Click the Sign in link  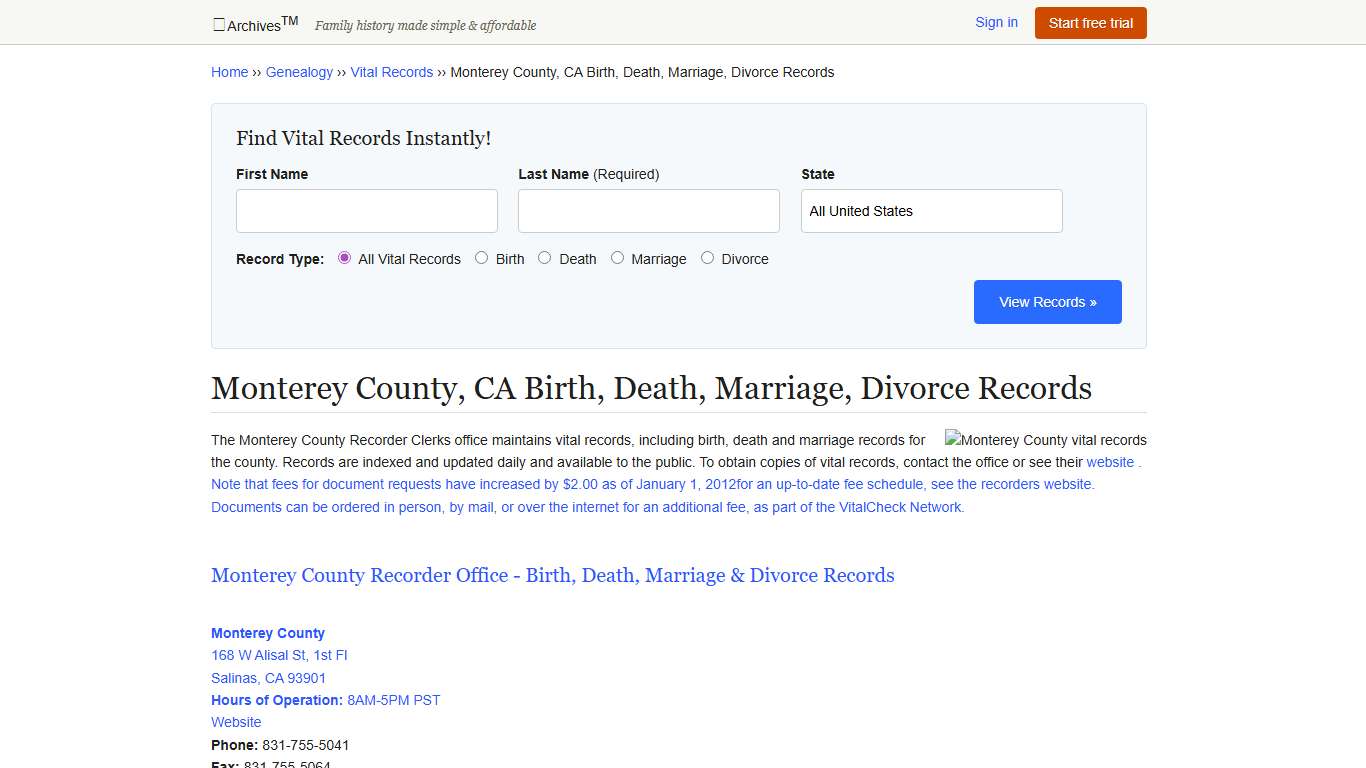(x=995, y=21)
